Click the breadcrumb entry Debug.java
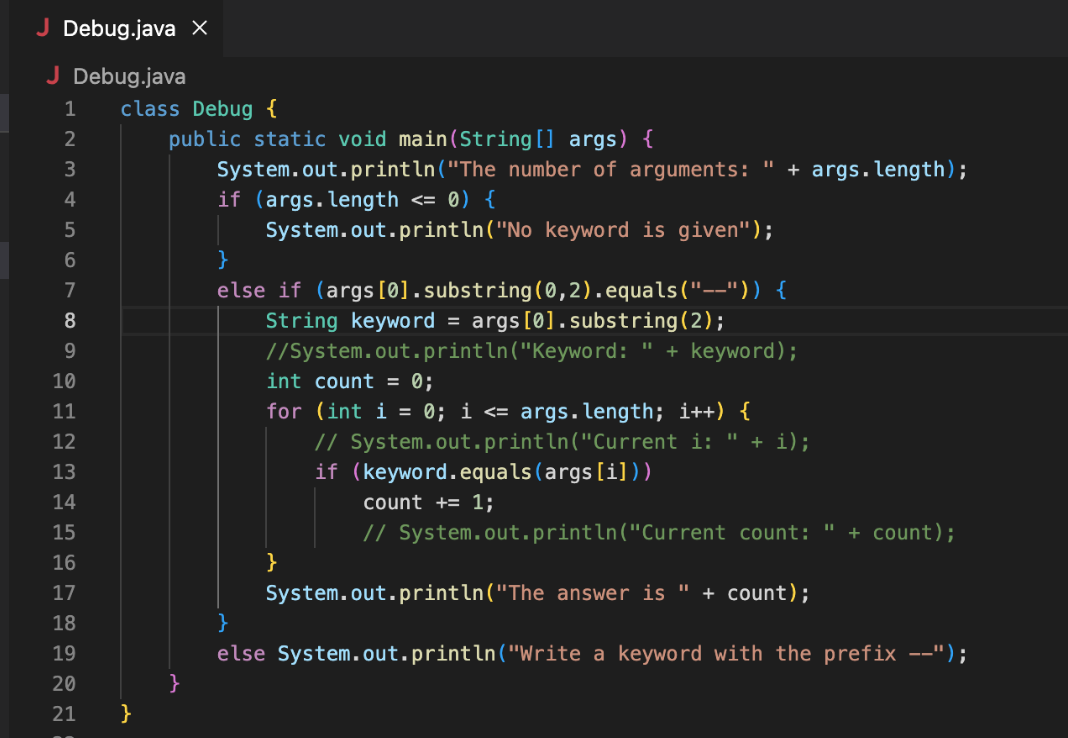 pos(128,76)
